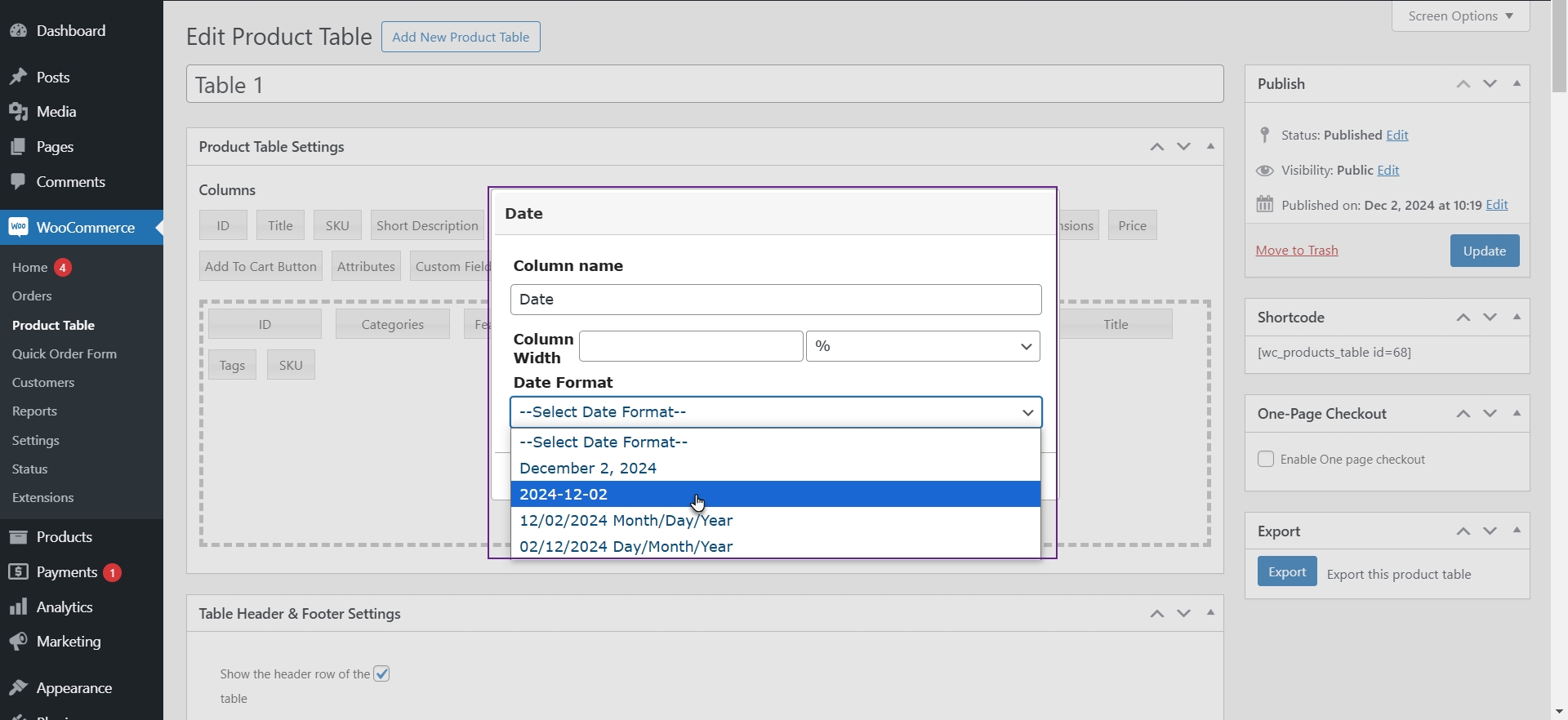
Task: Click the WooCommerce logo icon
Action: pyautogui.click(x=18, y=227)
